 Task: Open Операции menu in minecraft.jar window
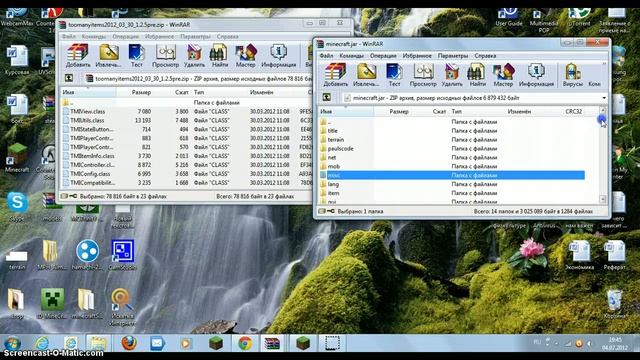pos(383,56)
